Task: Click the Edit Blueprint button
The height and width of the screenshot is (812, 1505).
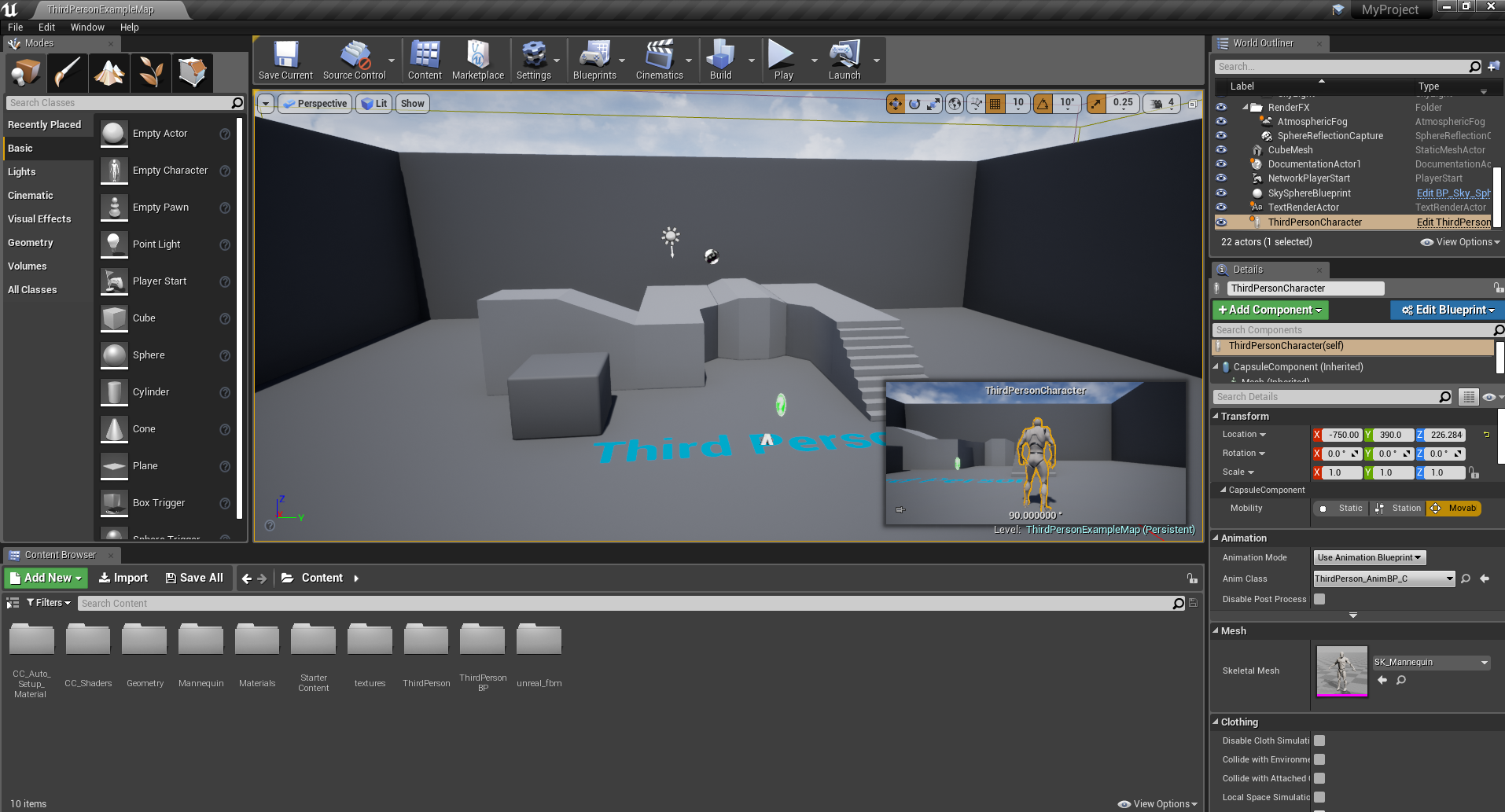Action: coord(1447,310)
